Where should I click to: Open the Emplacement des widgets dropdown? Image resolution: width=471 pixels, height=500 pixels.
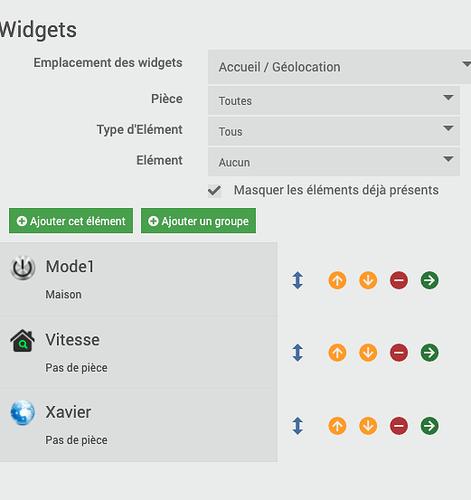tap(339, 67)
